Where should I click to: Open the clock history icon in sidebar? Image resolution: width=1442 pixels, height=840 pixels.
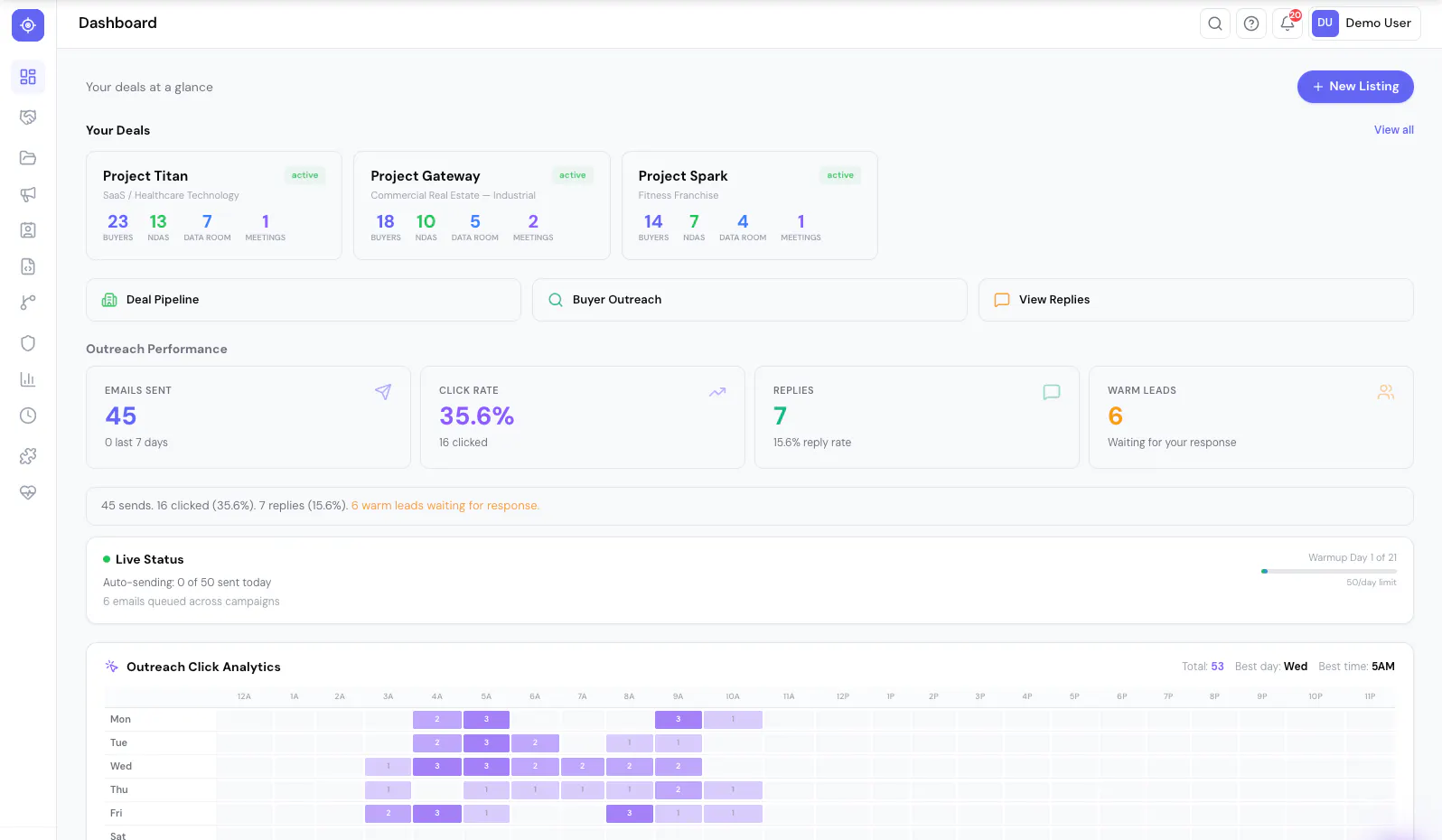[x=28, y=415]
